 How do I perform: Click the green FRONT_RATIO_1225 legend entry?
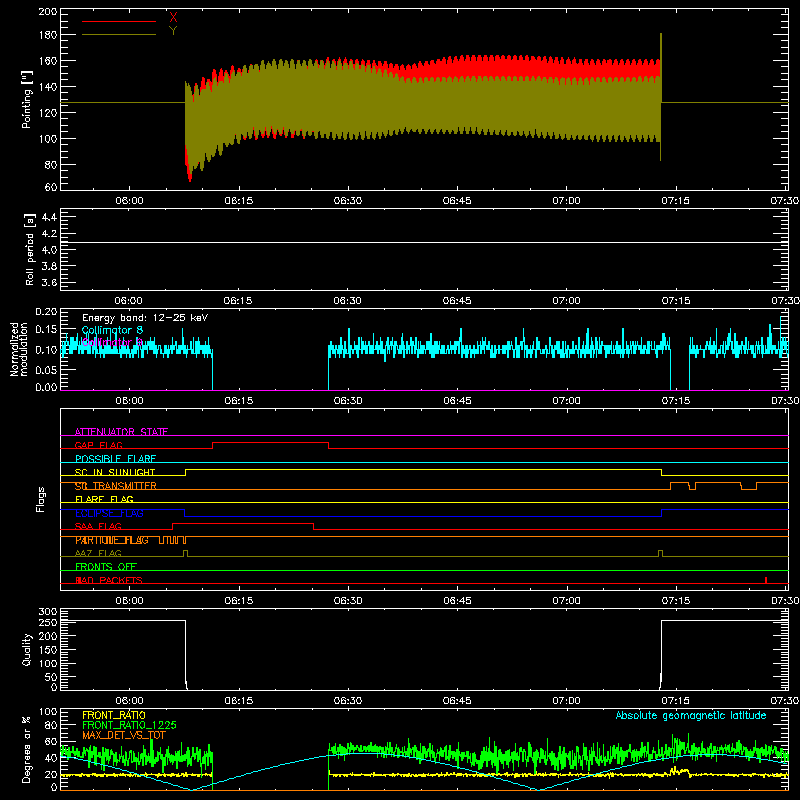[129, 725]
